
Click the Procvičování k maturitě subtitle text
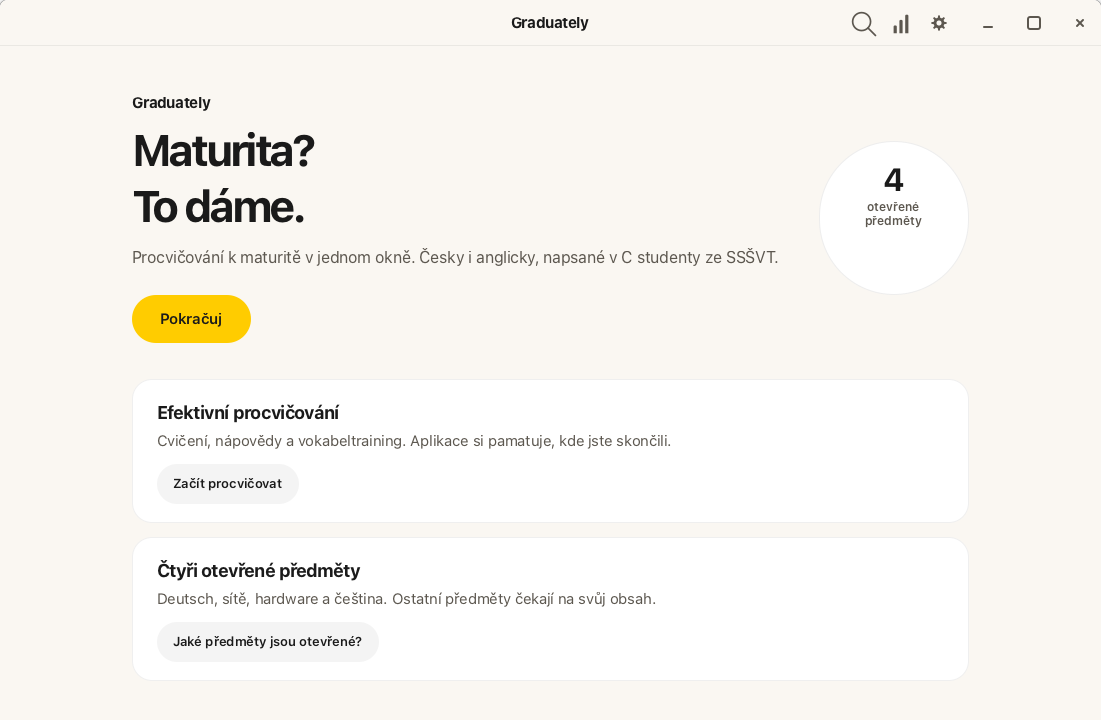tap(455, 257)
